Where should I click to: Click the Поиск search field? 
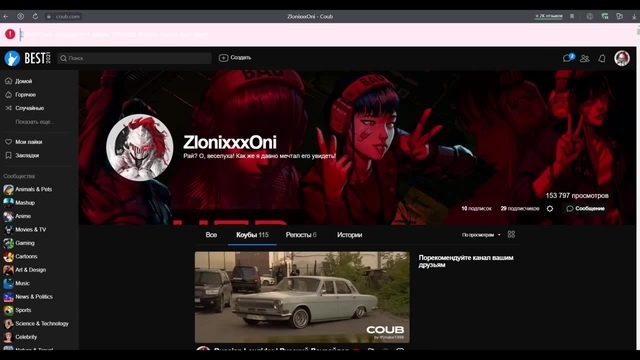coord(134,58)
